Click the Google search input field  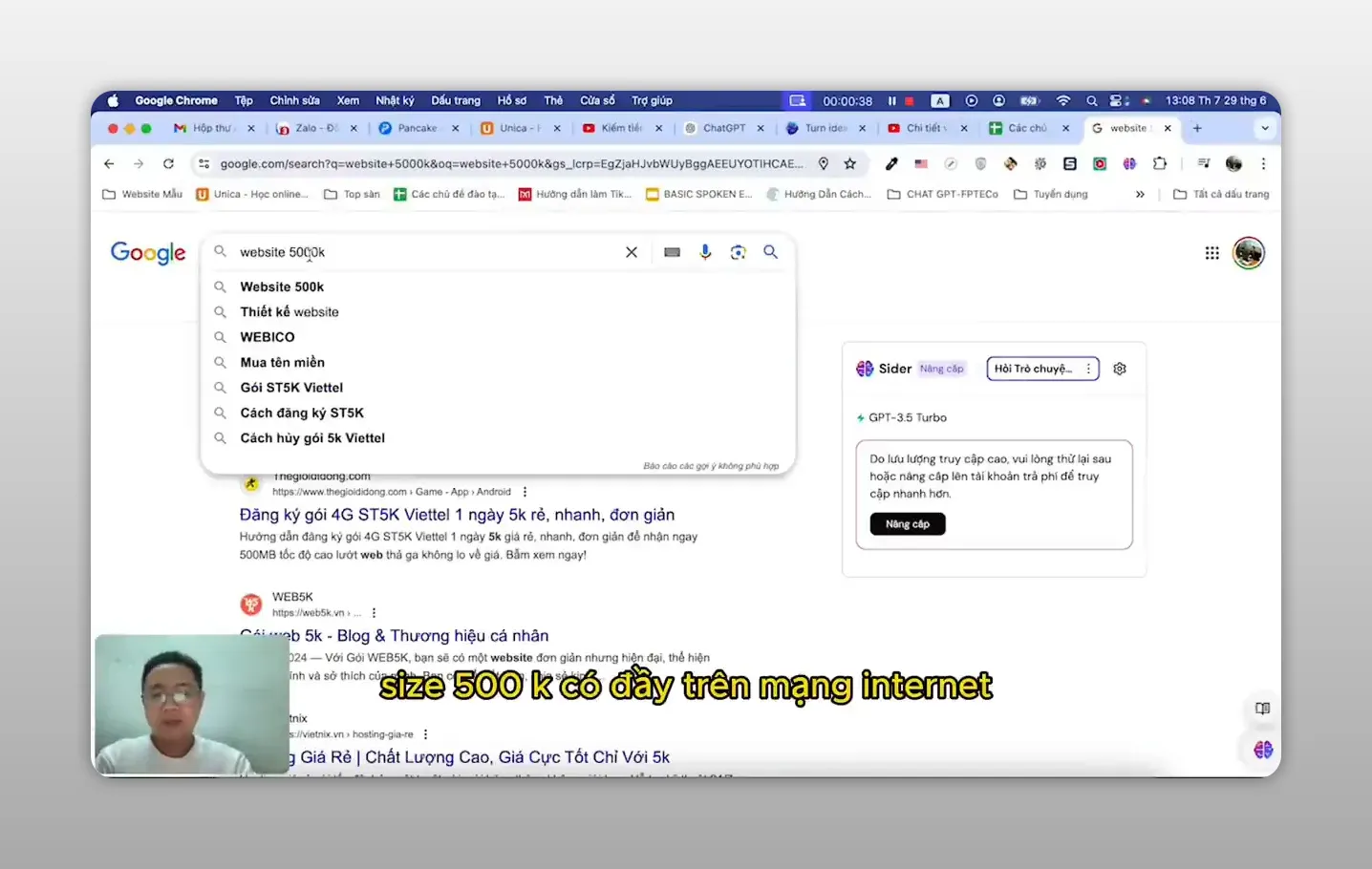point(425,252)
